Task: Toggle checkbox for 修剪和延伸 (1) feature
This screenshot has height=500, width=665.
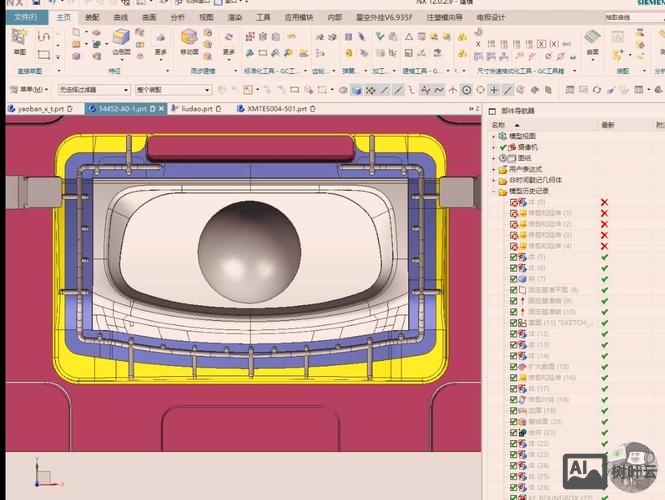Action: point(514,213)
